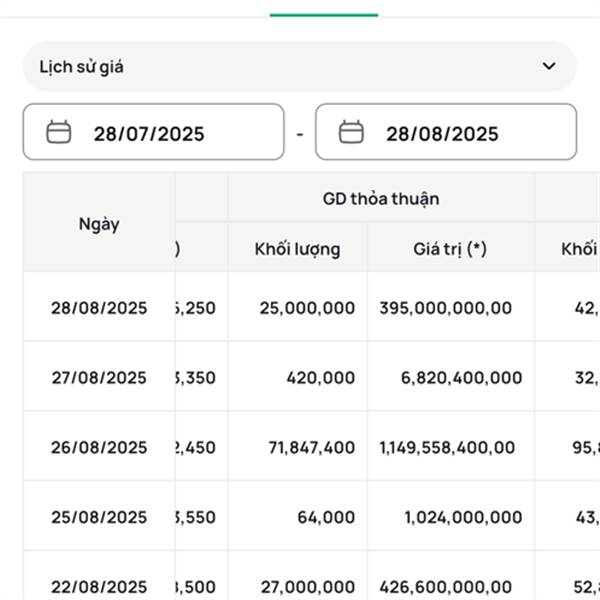600x600 pixels.
Task: Select the 25/08/2025 row date
Action: (99, 517)
